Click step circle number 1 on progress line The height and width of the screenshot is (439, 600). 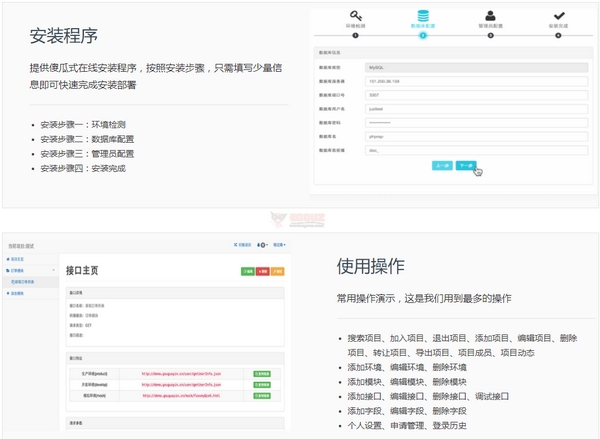click(355, 35)
